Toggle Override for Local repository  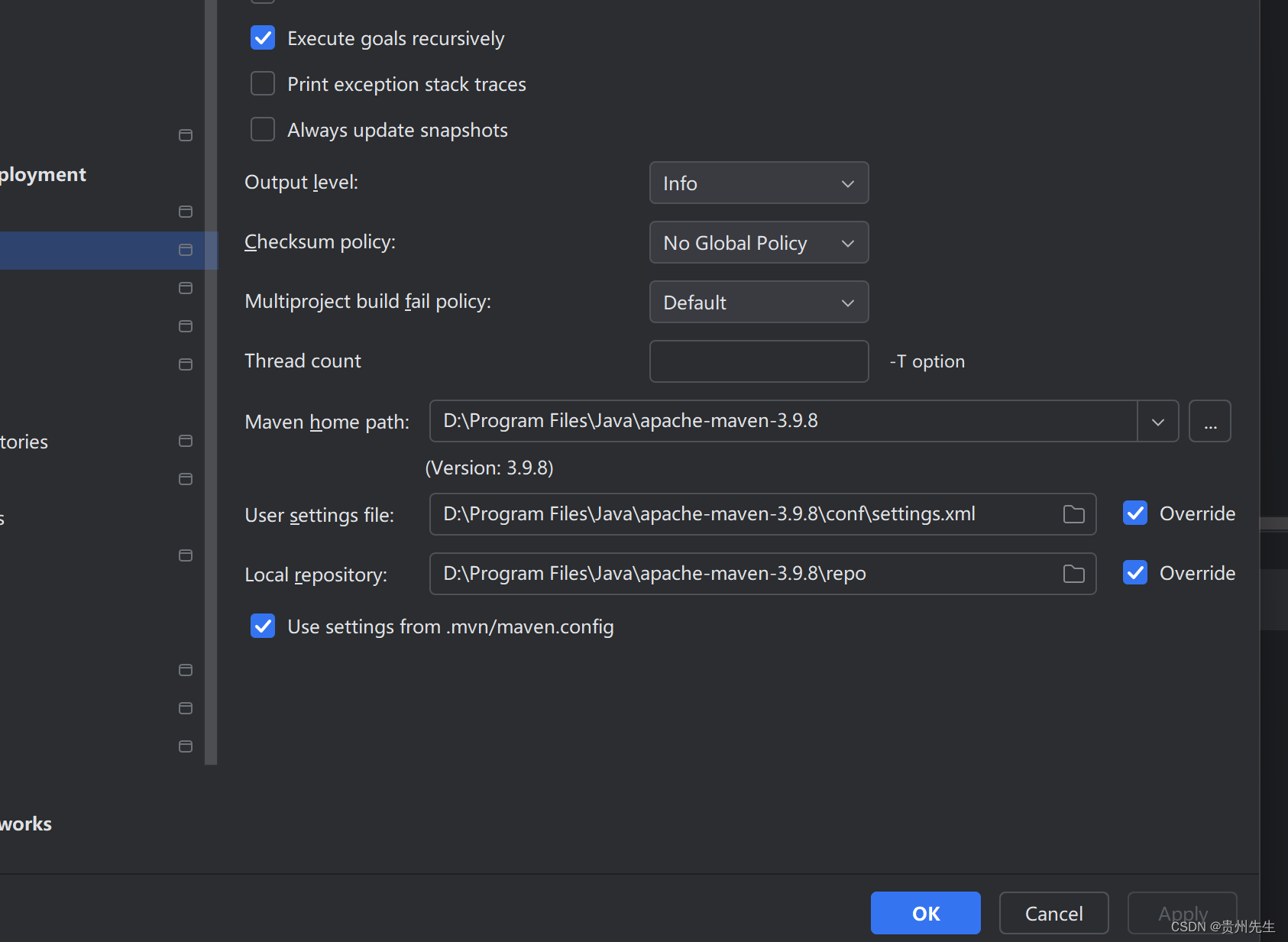1135,573
